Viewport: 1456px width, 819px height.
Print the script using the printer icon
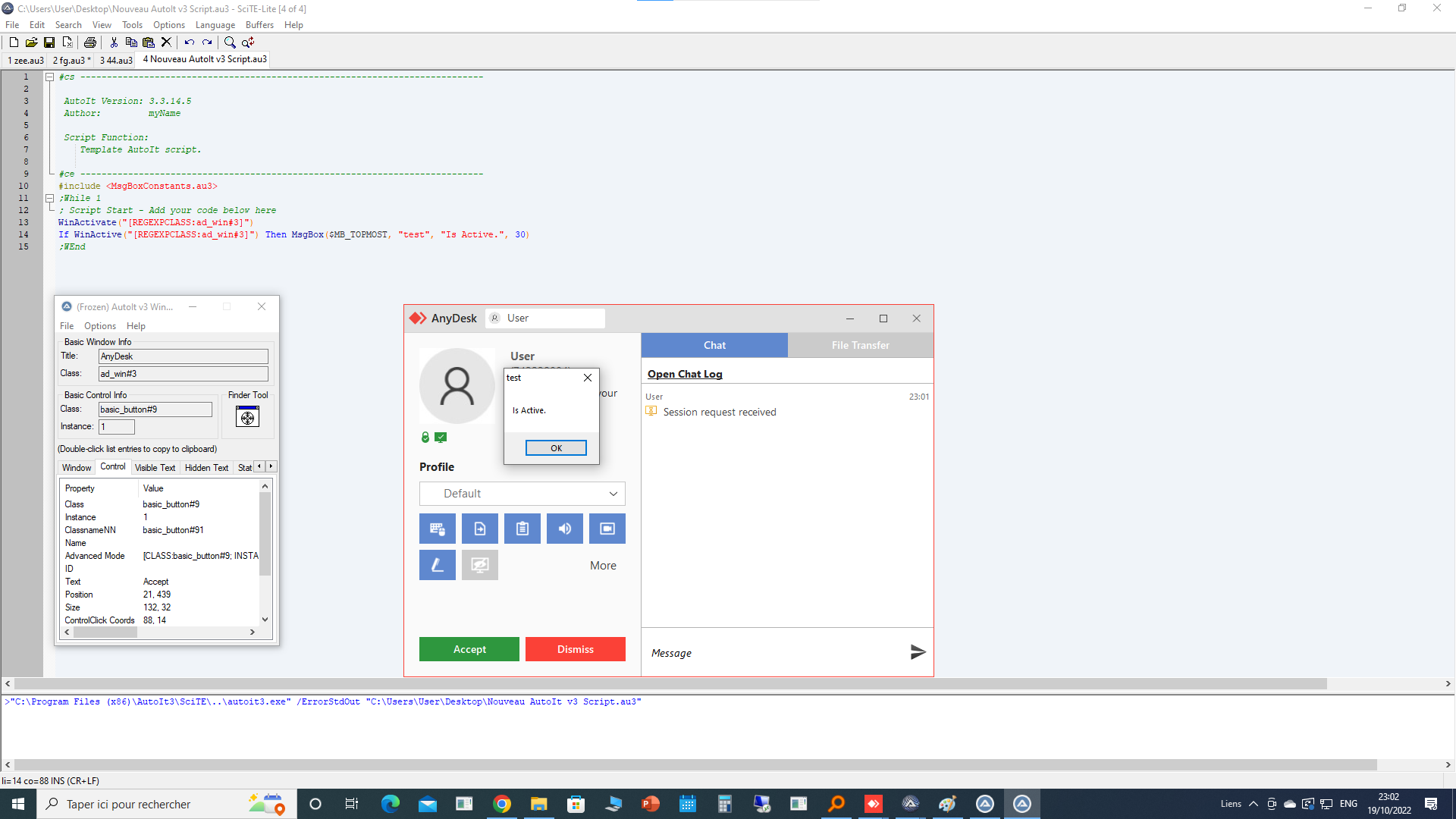pos(90,42)
